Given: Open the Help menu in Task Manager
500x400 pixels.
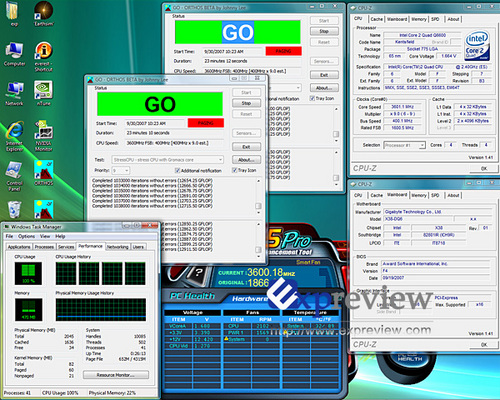Looking at the screenshot, I should click(x=60, y=236).
